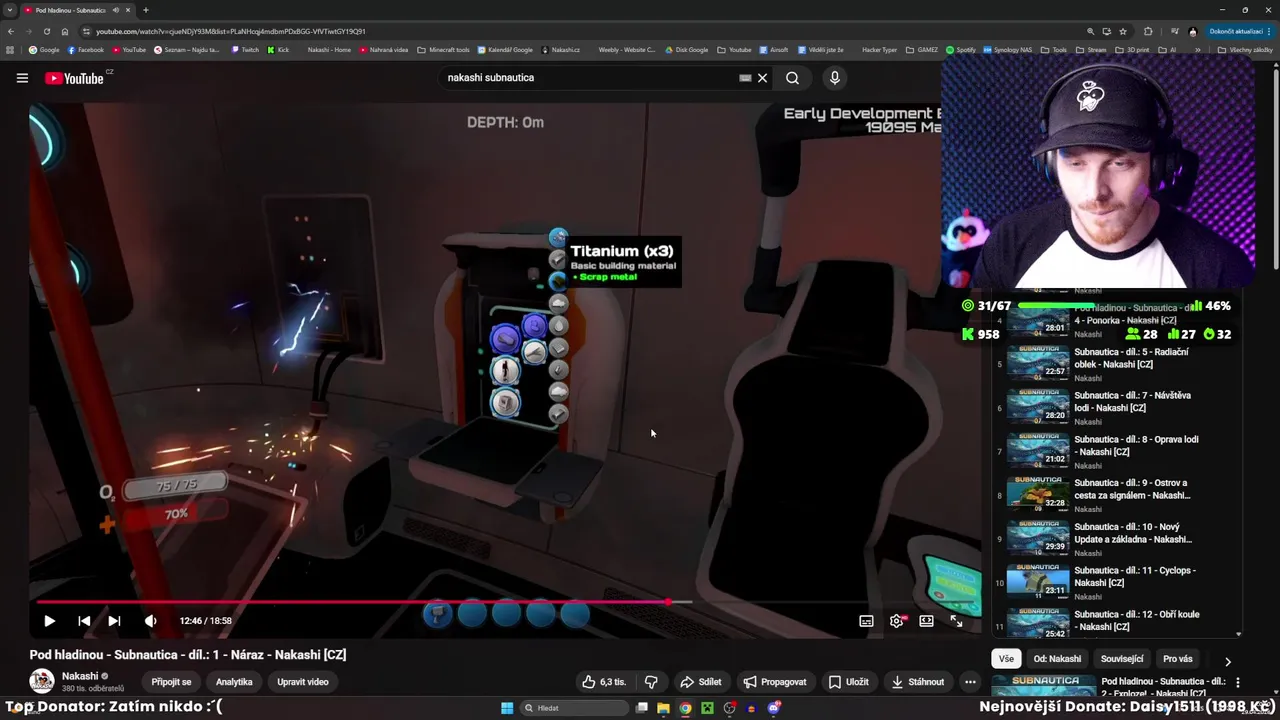Open playlist video díl.: 9 - Ostrov a cesta
Viewport: 1280px width, 720px height.
1115,495
